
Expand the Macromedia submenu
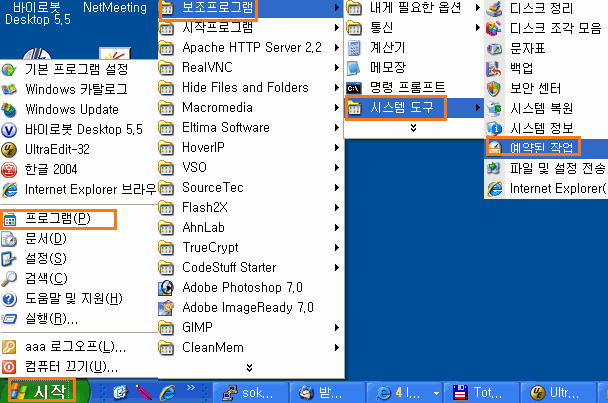tap(251, 108)
